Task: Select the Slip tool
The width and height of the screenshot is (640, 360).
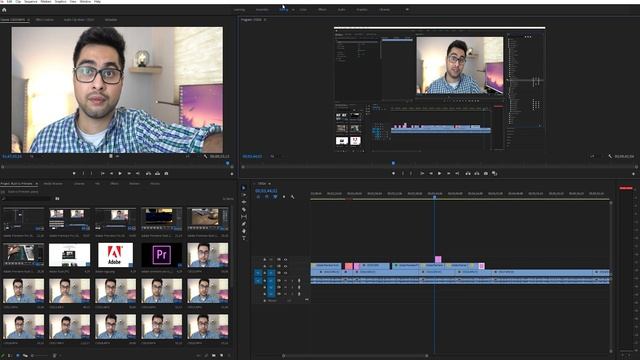Action: 244,216
